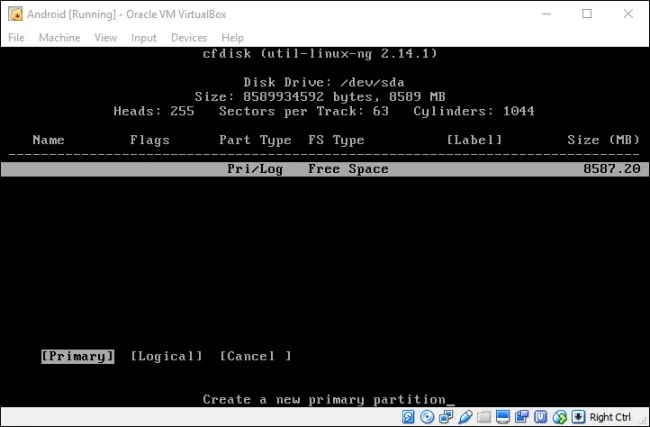Click the 'Flags' column header
The image size is (650, 427).
click(x=150, y=140)
